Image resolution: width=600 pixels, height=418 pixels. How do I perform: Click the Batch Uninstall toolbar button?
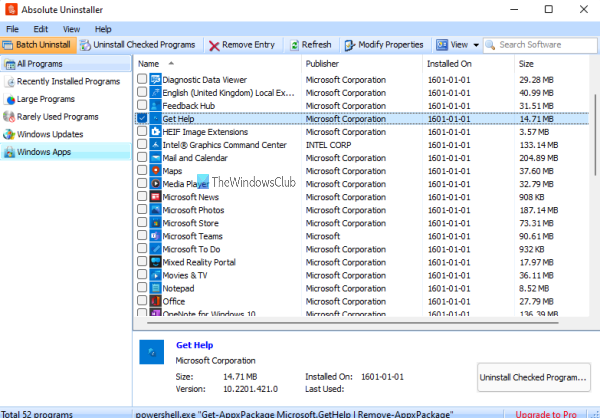pos(38,45)
